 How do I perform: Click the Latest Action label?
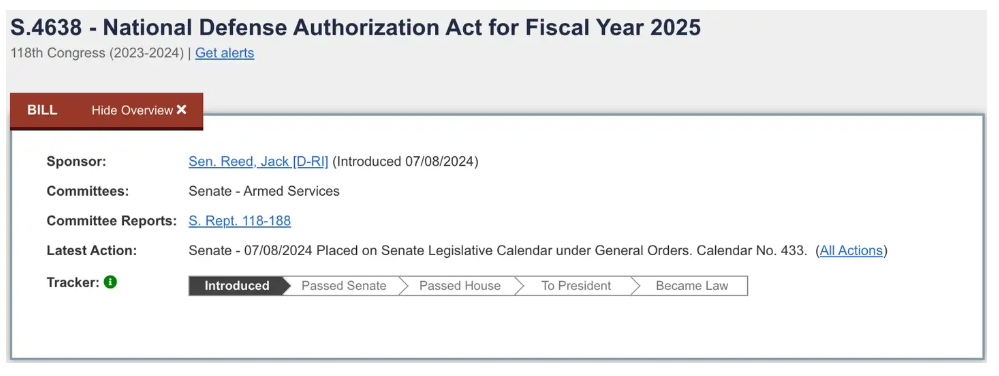(92, 250)
